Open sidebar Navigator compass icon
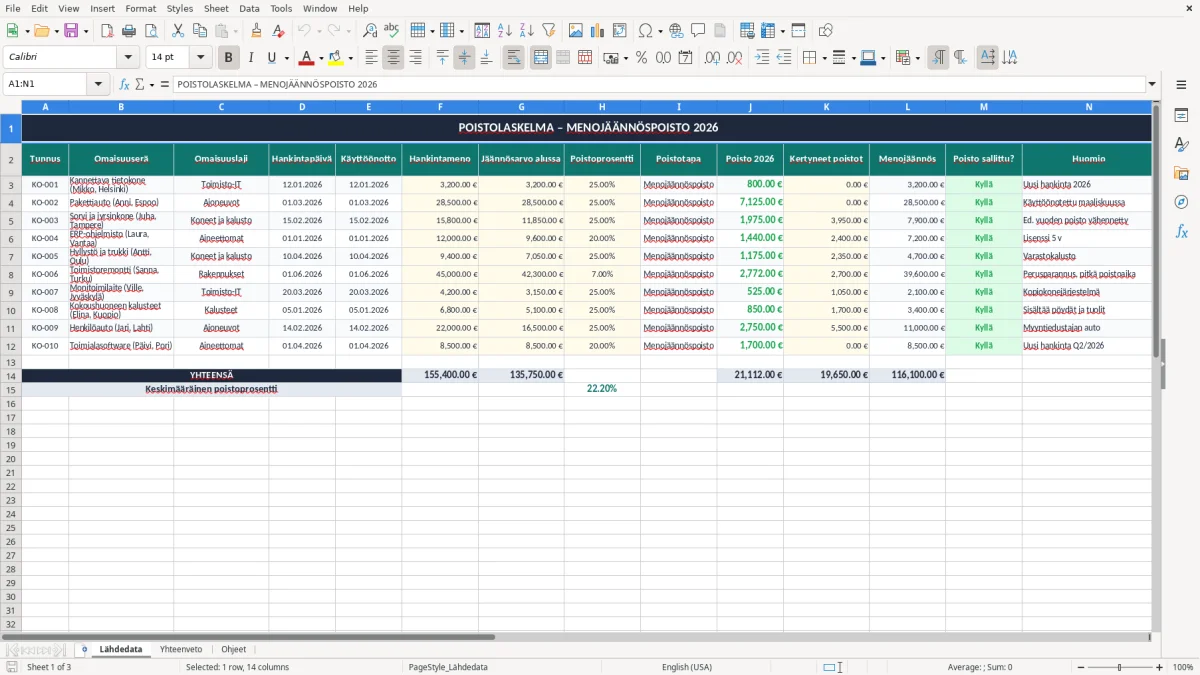Viewport: 1200px width, 675px height. (x=1181, y=202)
